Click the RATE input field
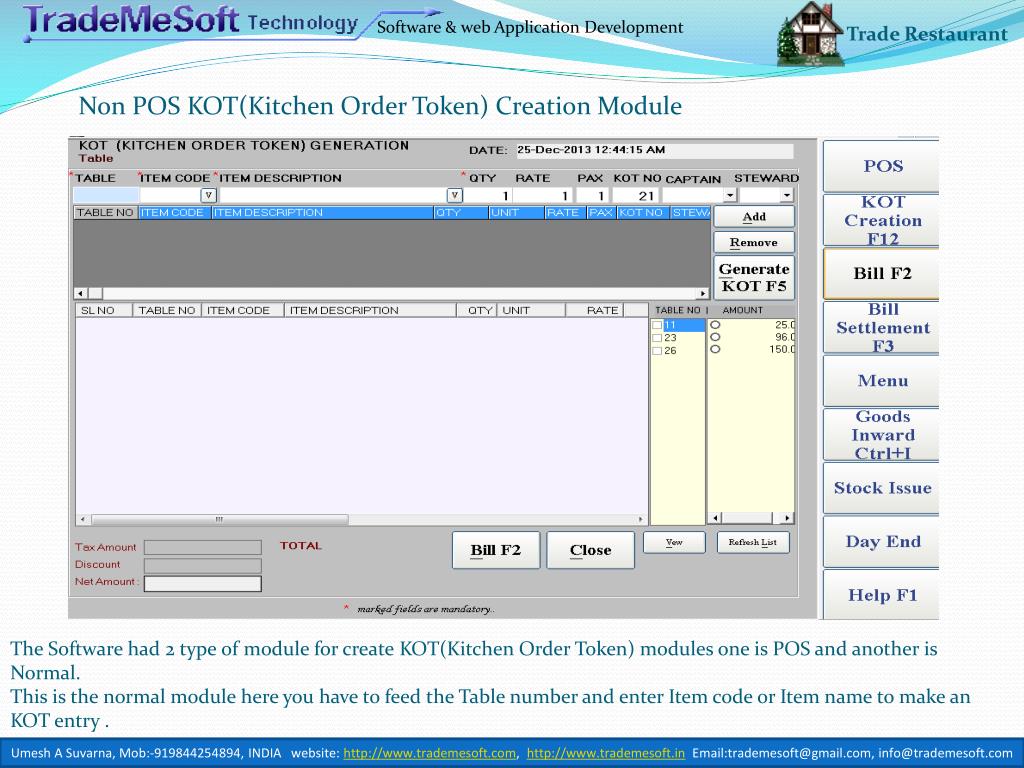 (543, 195)
